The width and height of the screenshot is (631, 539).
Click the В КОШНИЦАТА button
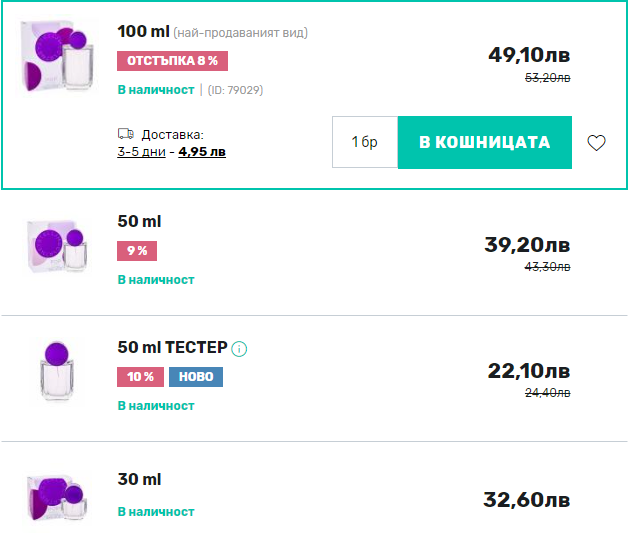(485, 143)
